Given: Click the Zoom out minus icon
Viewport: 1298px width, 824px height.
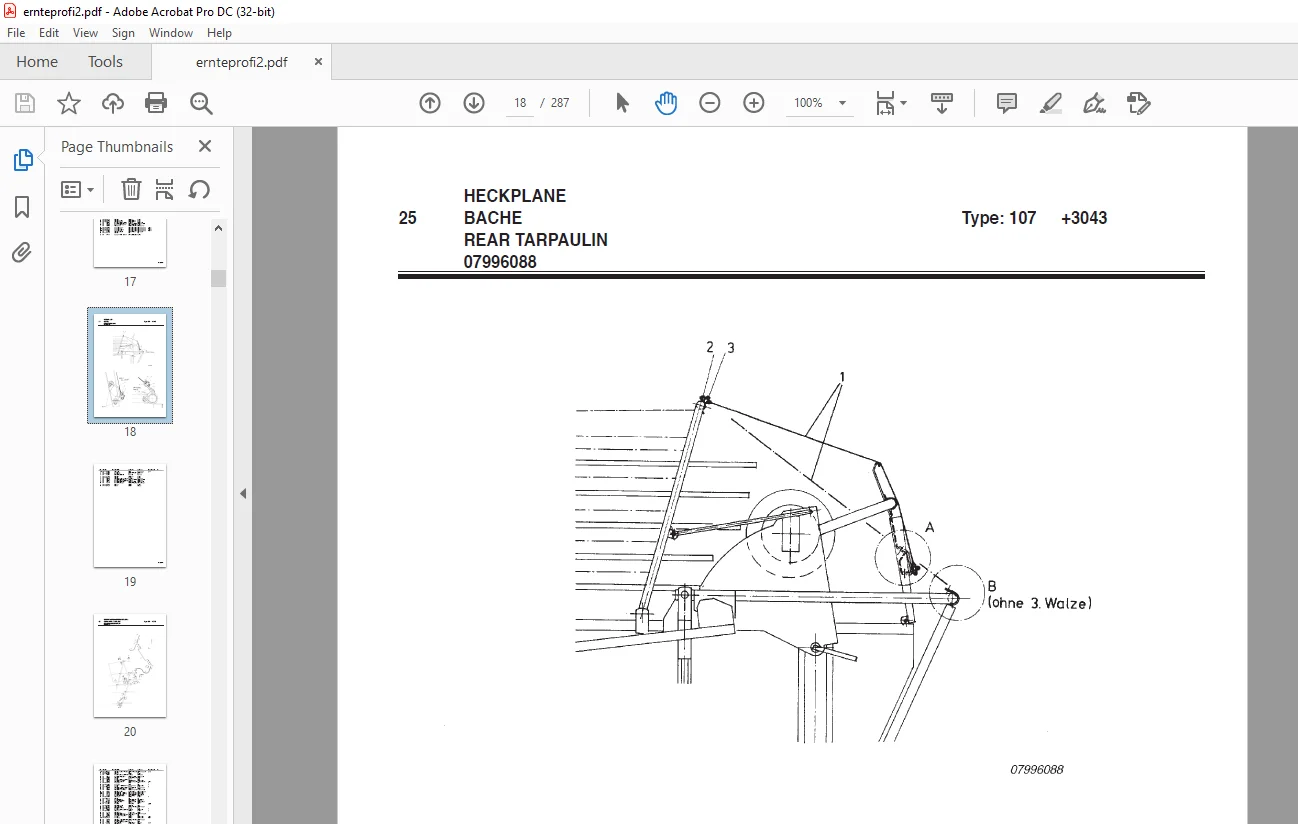Looking at the screenshot, I should click(710, 103).
